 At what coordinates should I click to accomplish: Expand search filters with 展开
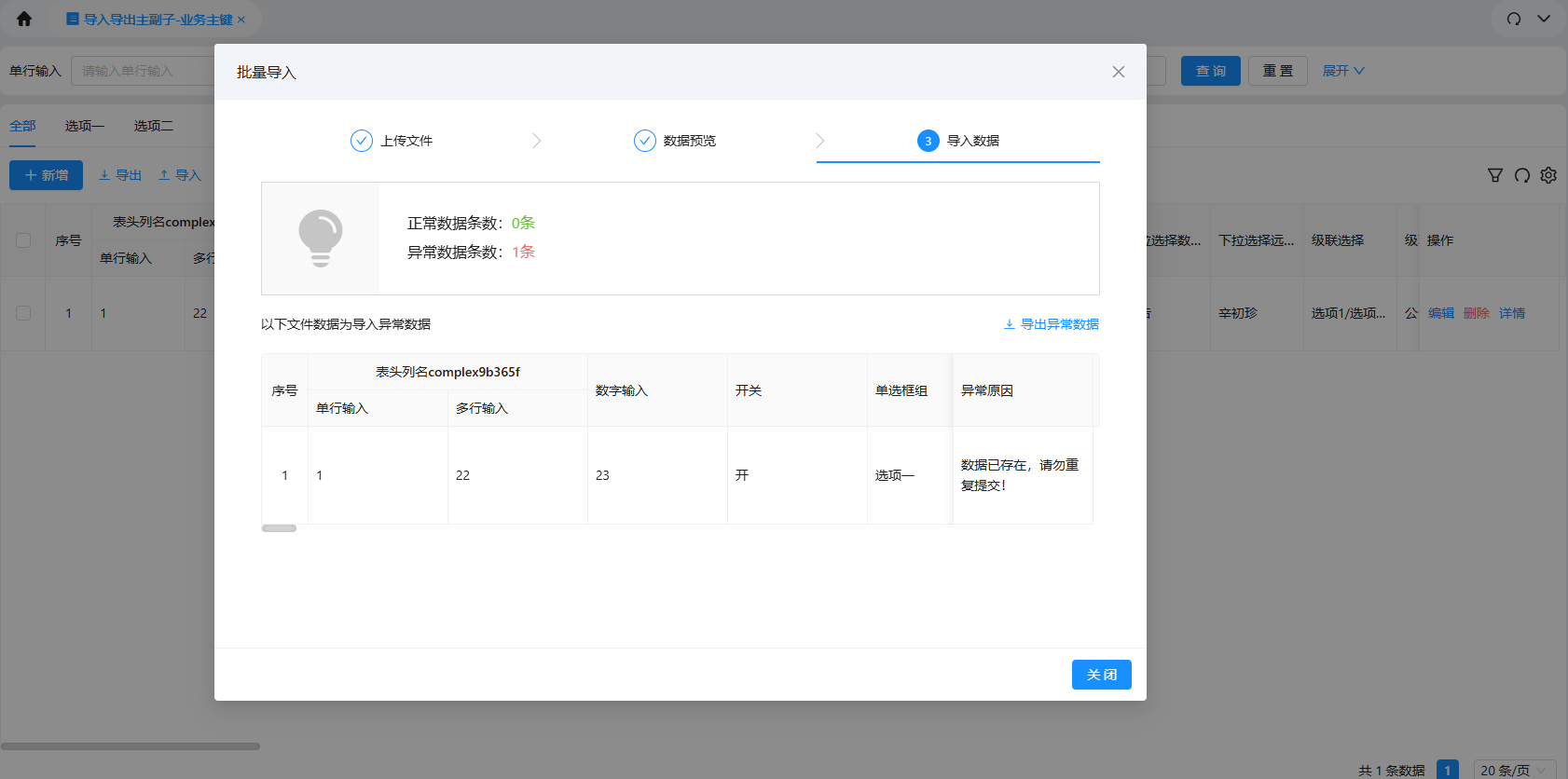pyautogui.click(x=1342, y=71)
